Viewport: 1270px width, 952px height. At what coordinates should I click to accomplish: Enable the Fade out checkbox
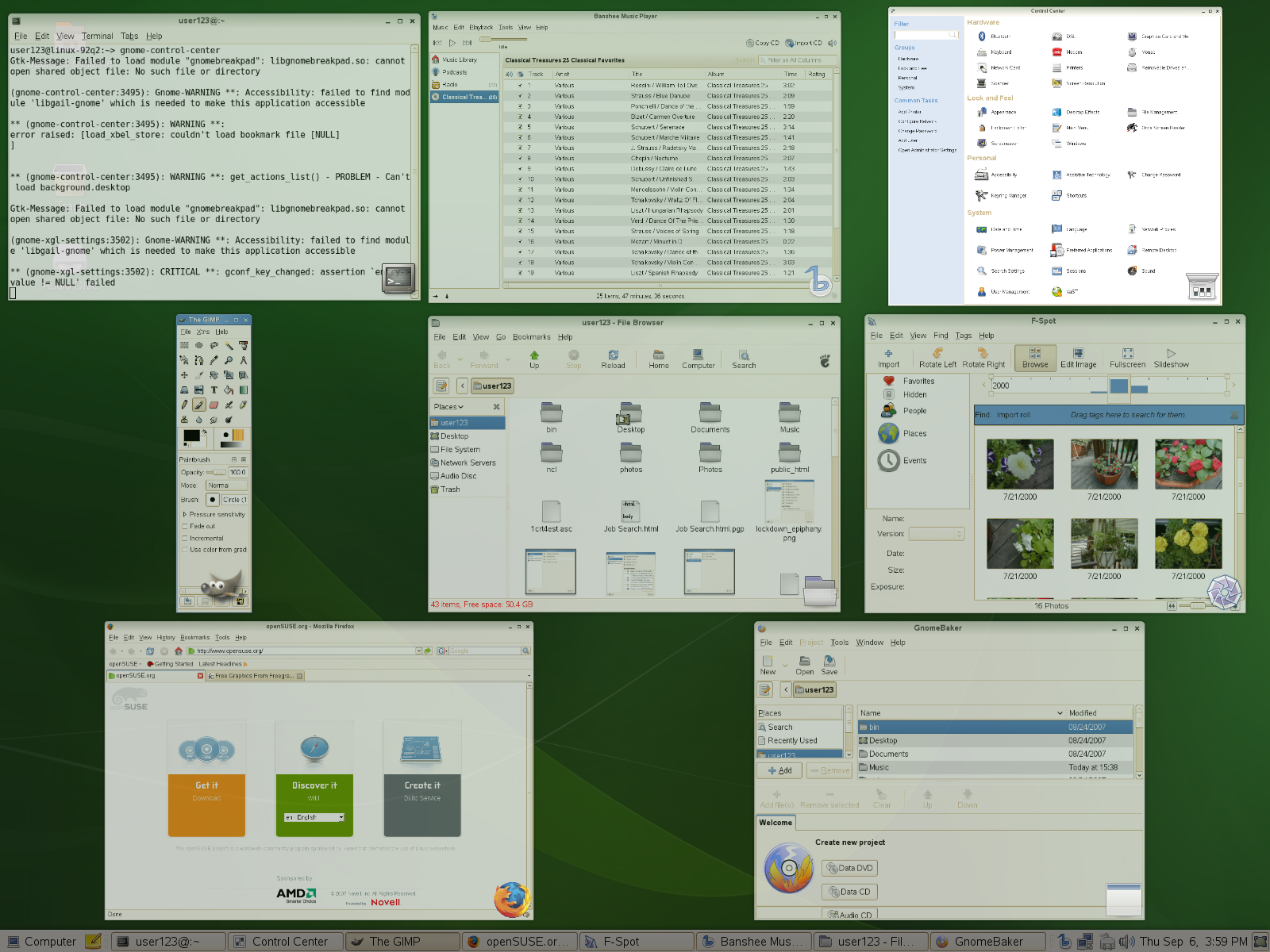pos(185,526)
